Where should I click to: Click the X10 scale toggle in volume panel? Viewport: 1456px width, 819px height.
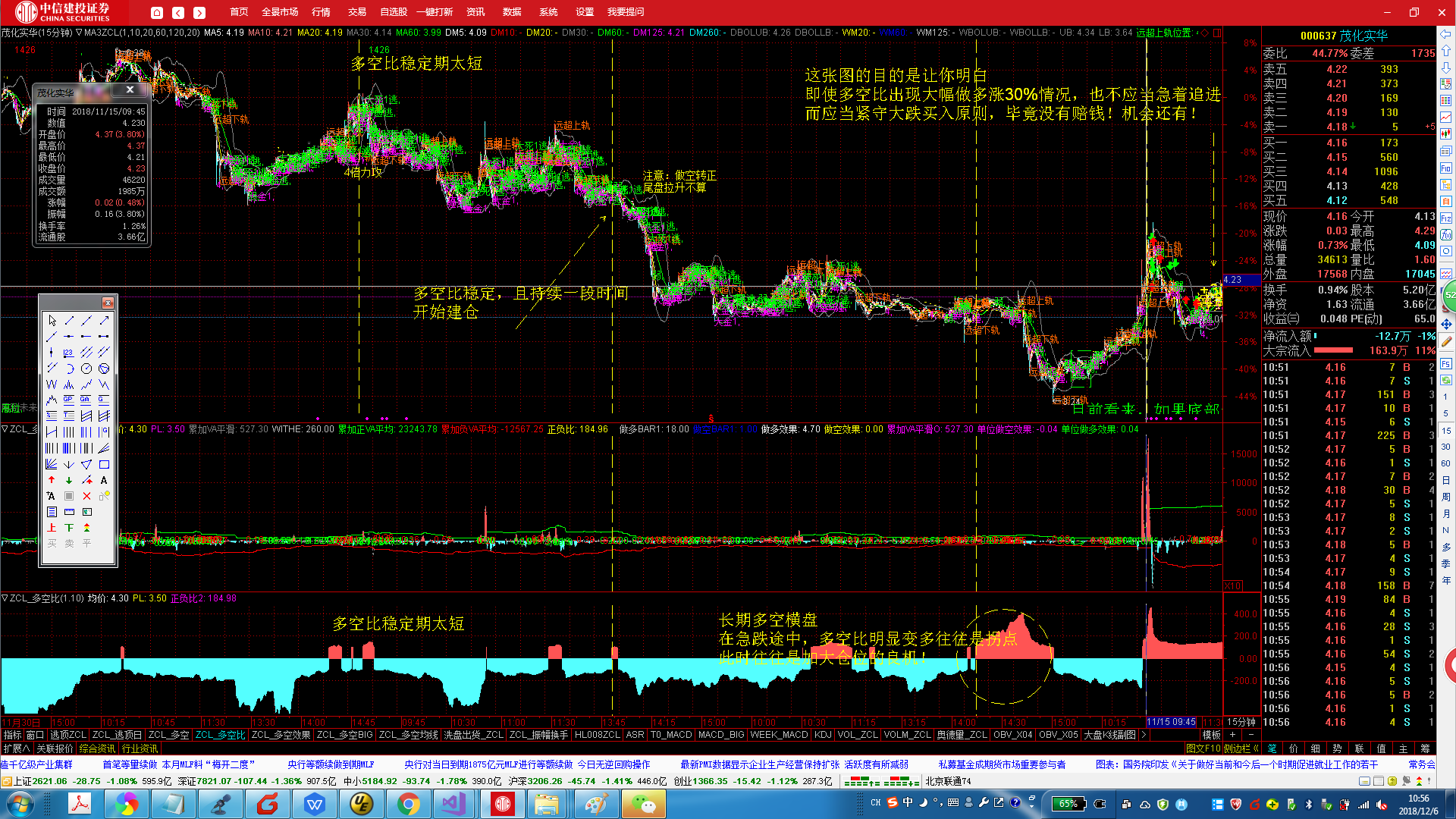click(1233, 585)
